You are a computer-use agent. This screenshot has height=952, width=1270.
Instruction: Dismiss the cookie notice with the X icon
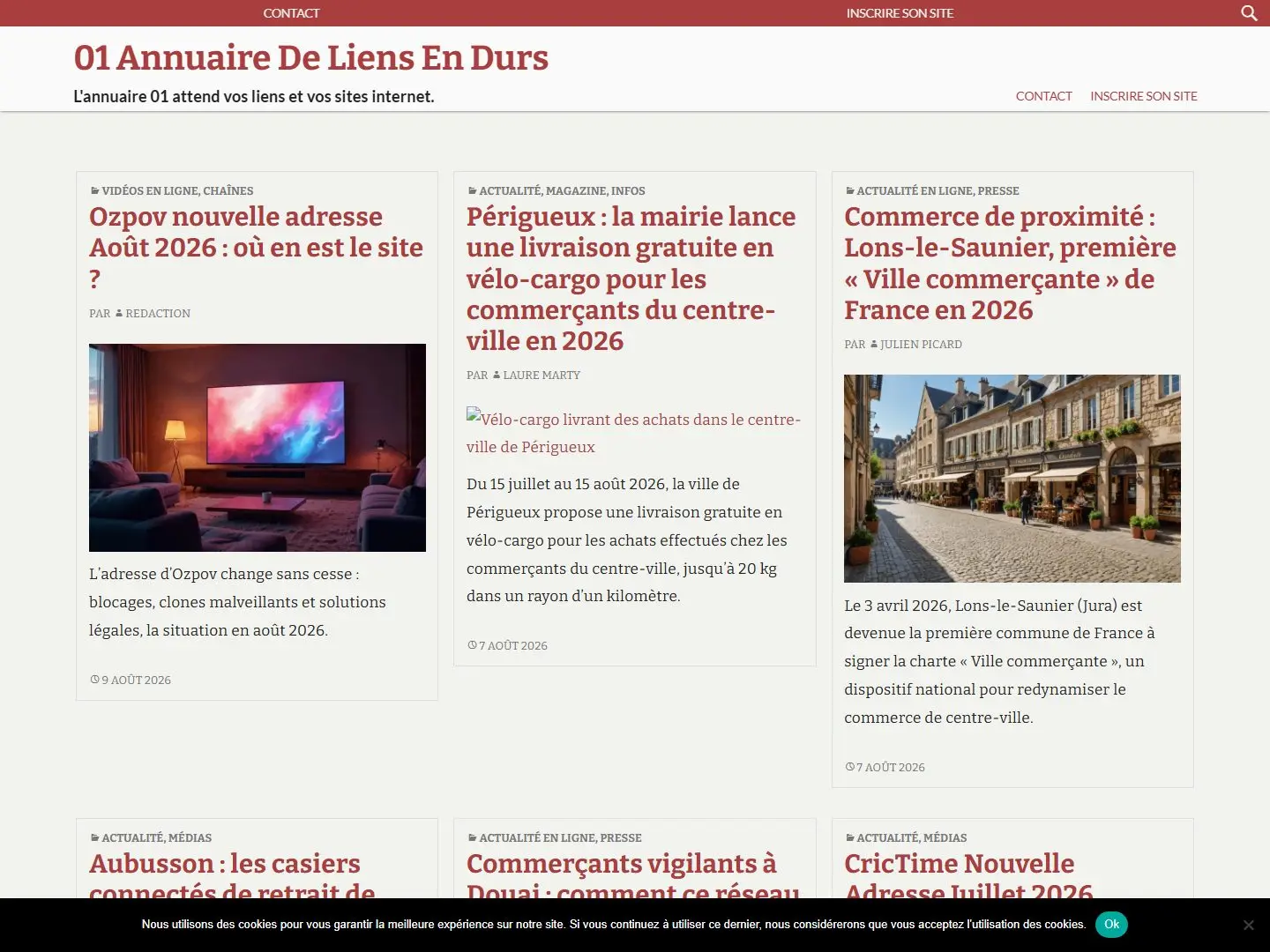(x=1248, y=925)
